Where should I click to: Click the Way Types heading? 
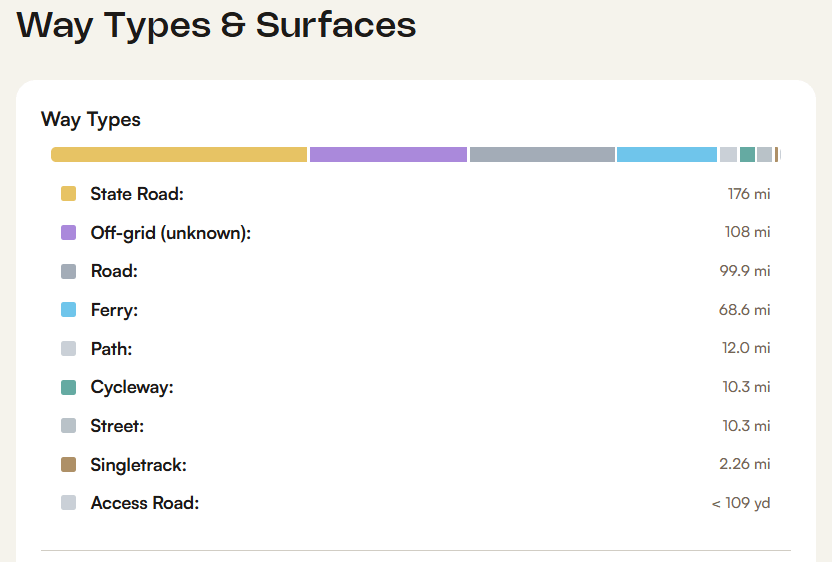[x=91, y=120]
